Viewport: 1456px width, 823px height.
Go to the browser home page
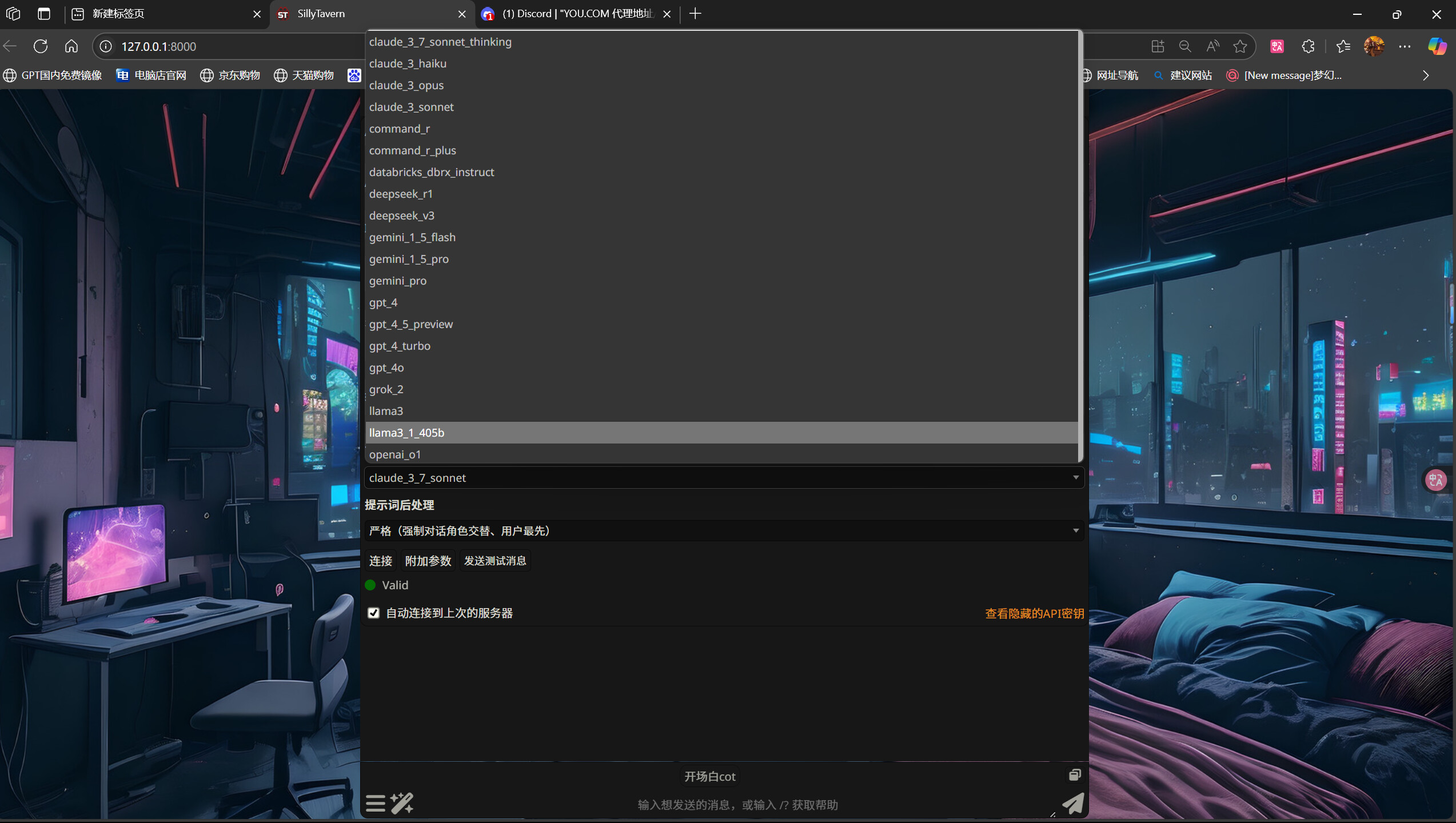71,46
